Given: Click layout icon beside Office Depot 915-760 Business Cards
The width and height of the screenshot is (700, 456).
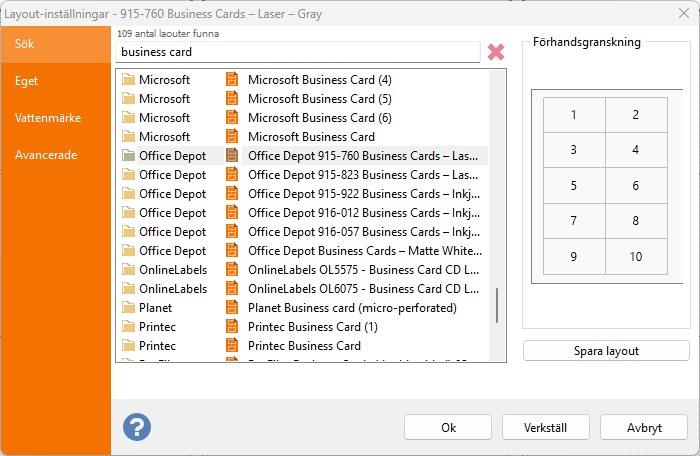Looking at the screenshot, I should [x=232, y=155].
